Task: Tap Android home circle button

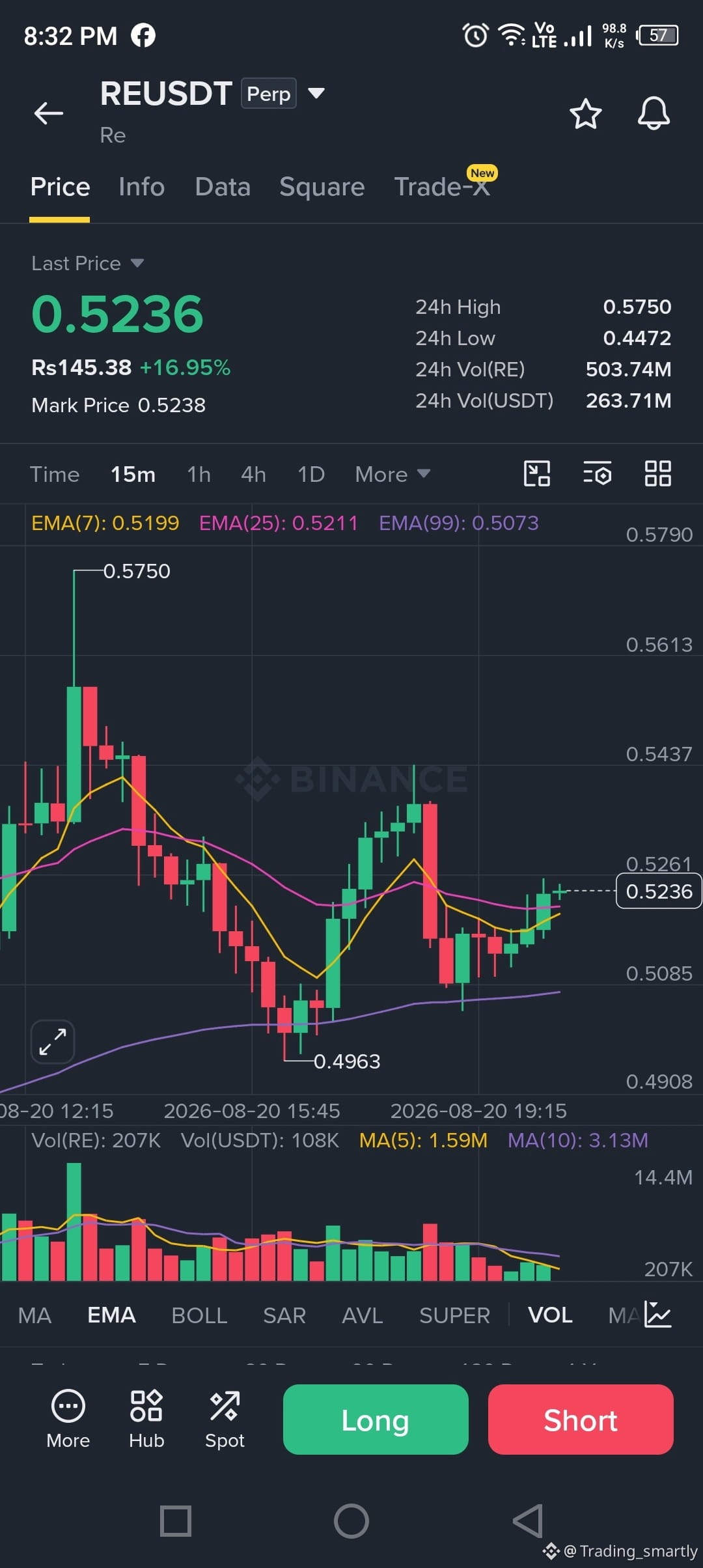Action: click(351, 1521)
